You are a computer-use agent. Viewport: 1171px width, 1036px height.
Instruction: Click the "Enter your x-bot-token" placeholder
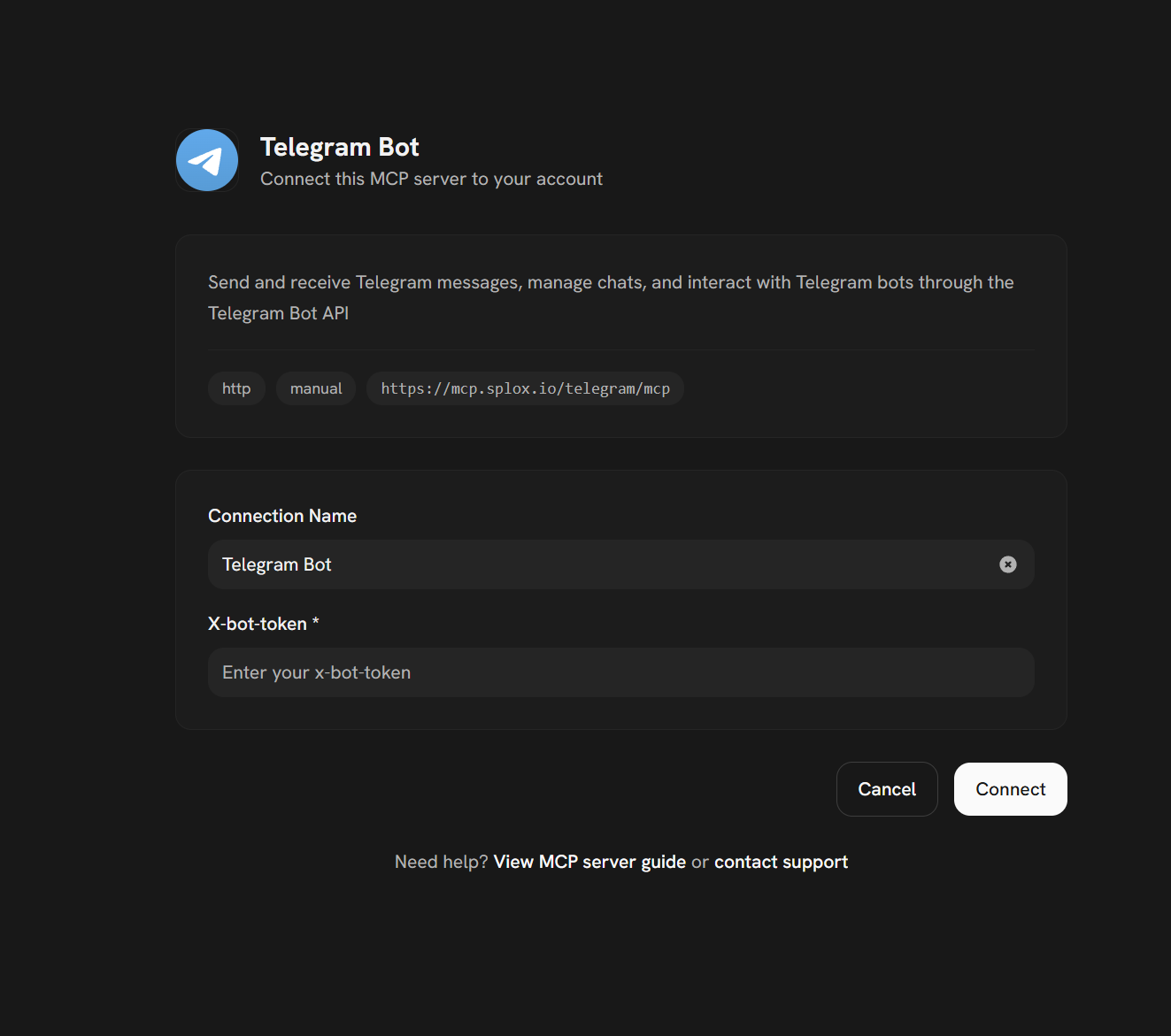[316, 672]
